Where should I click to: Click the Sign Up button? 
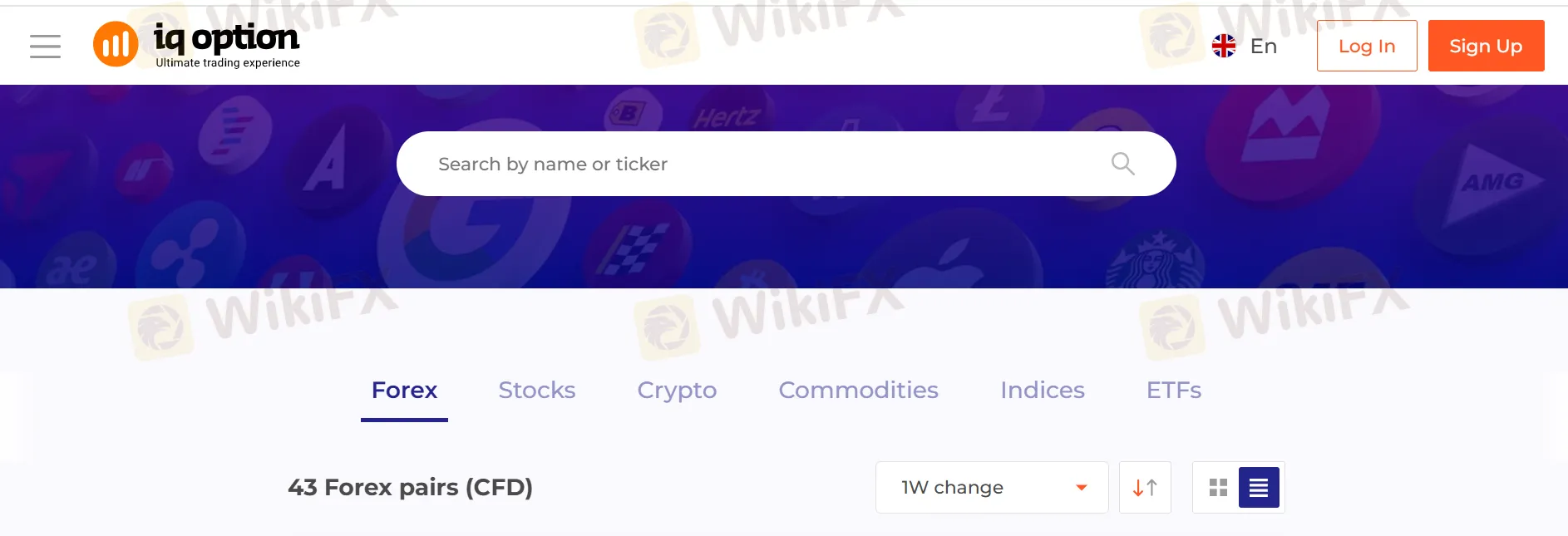pos(1486,46)
